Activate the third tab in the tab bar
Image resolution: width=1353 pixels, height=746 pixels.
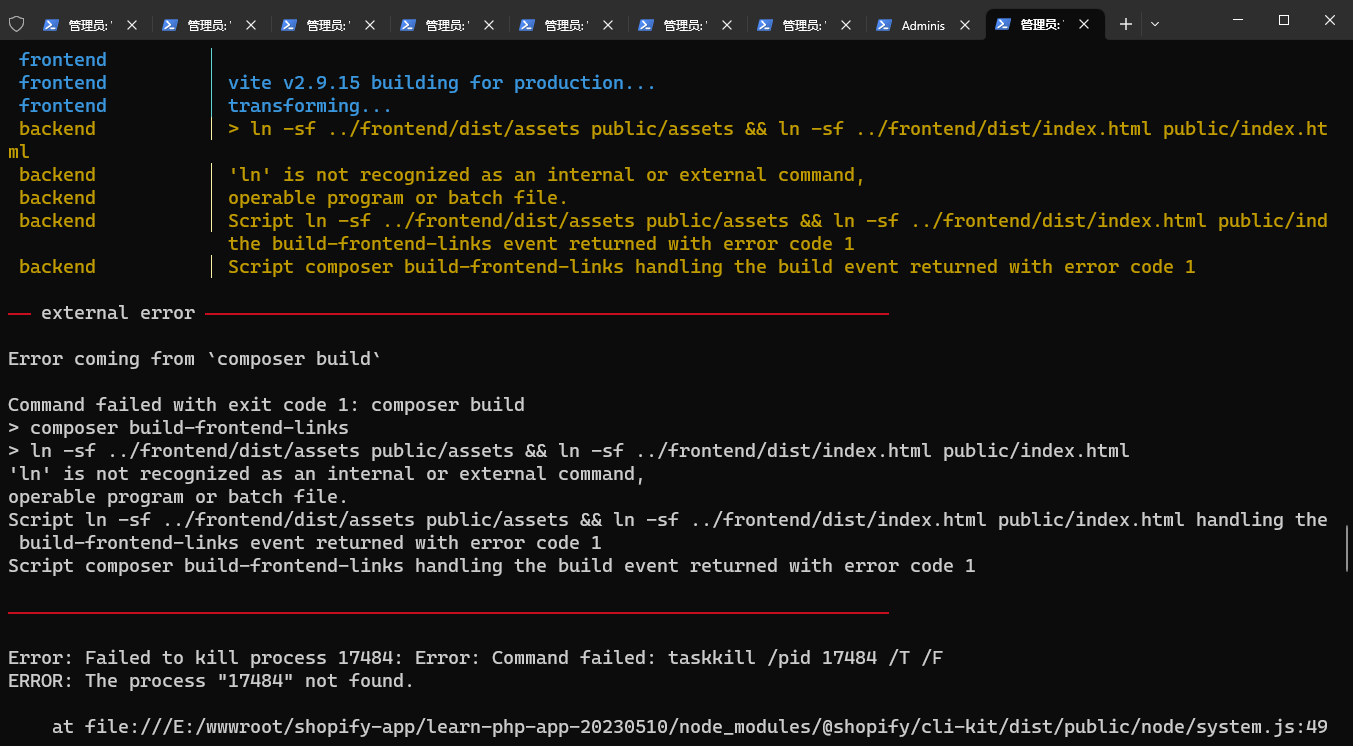[x=328, y=25]
